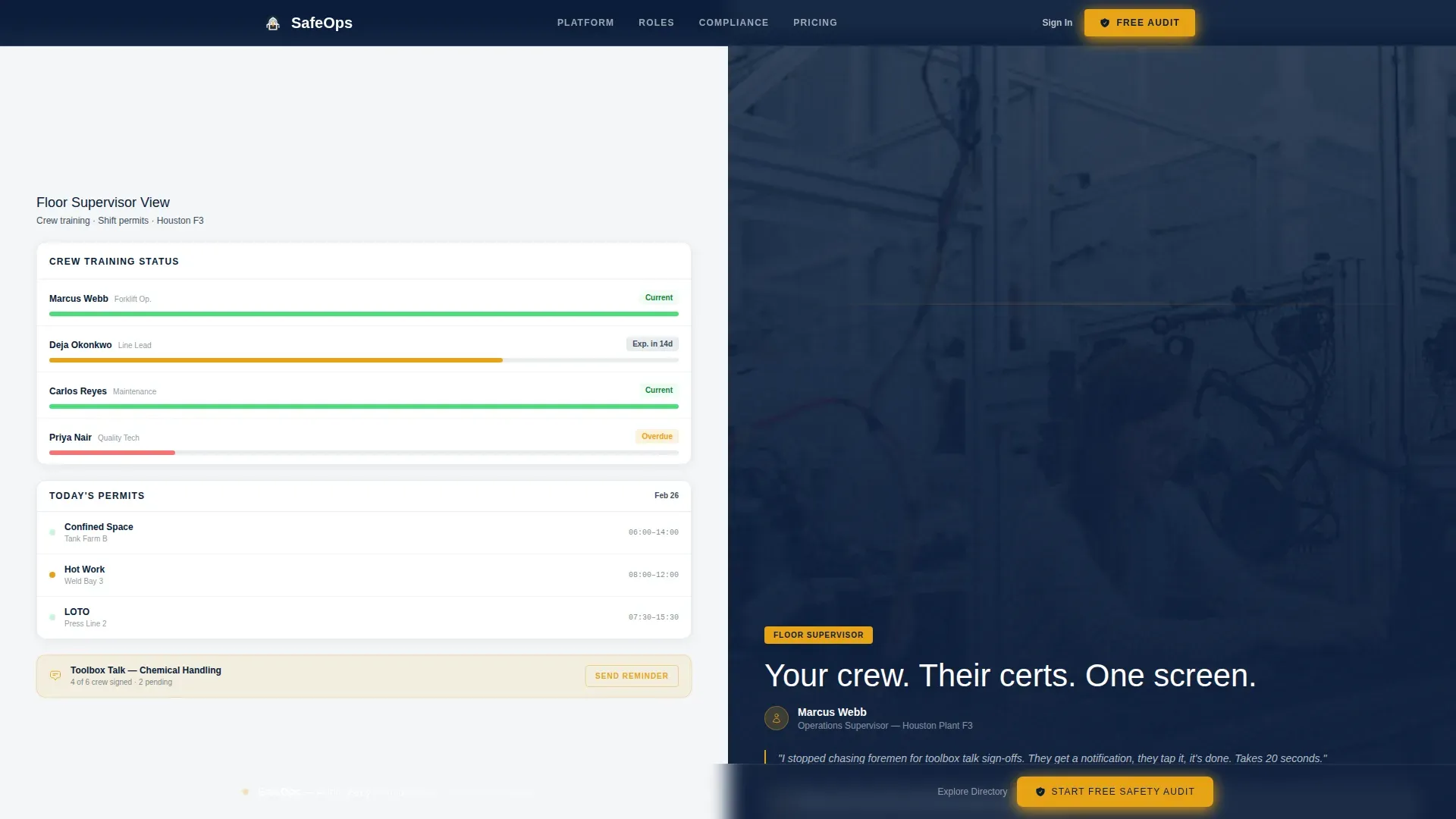
Task: Send reminder for Toolbox Talk
Action: click(632, 676)
